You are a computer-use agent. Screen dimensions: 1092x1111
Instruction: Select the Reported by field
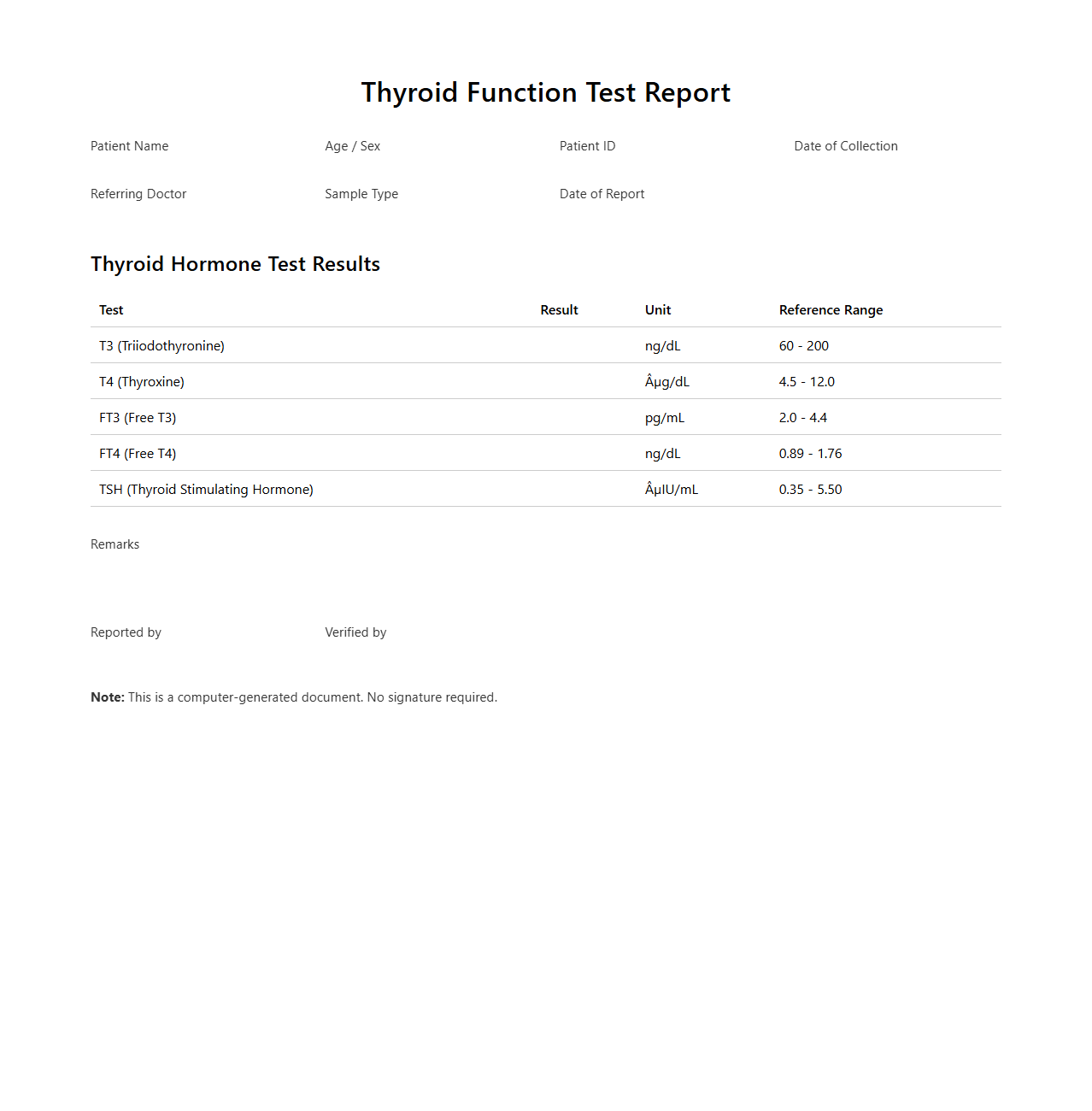126,632
